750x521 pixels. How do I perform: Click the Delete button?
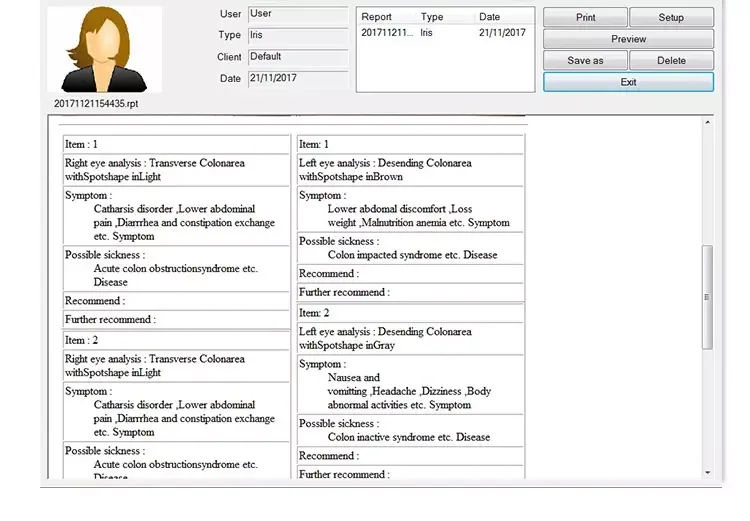670,61
